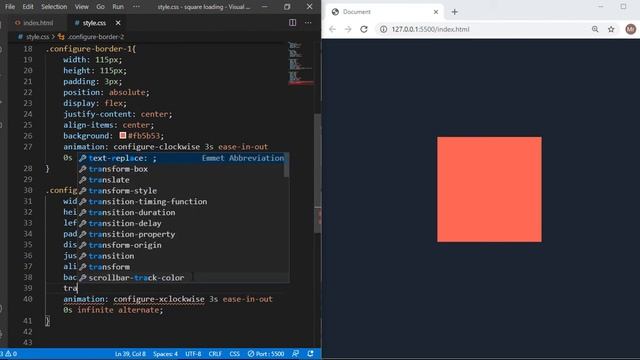Go back in the browser

(332, 29)
